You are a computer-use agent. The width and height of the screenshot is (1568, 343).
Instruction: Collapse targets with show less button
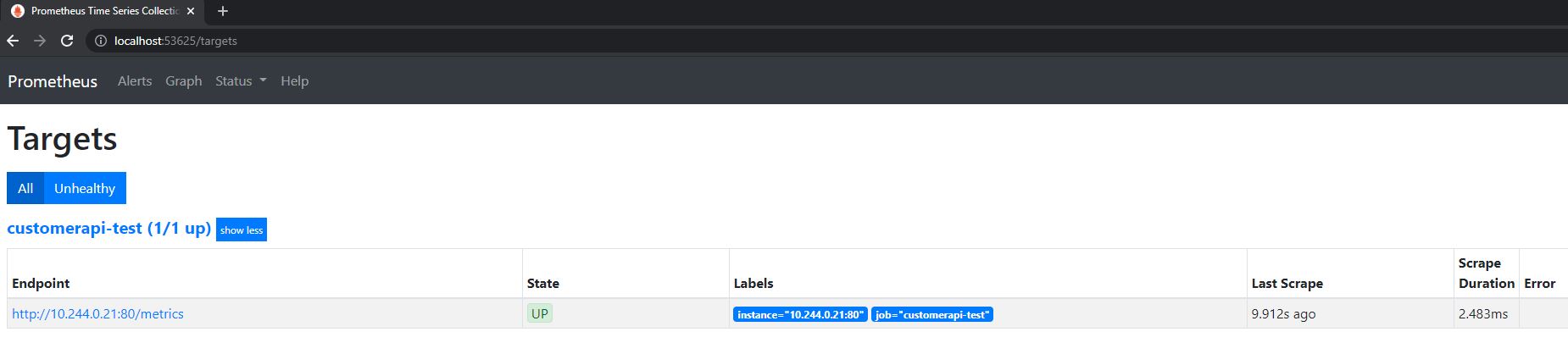(x=242, y=230)
